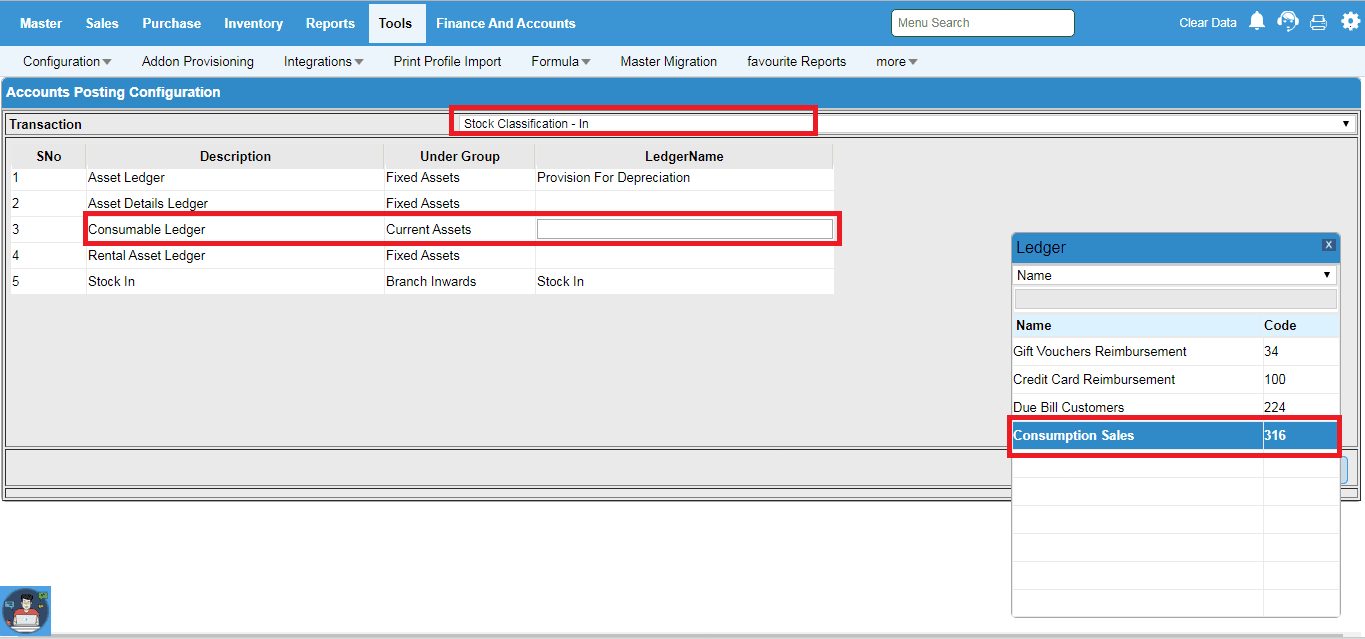Viewport: 1365px width, 639px height.
Task: Click the Branch Inwards group cell
Action: 459,282
